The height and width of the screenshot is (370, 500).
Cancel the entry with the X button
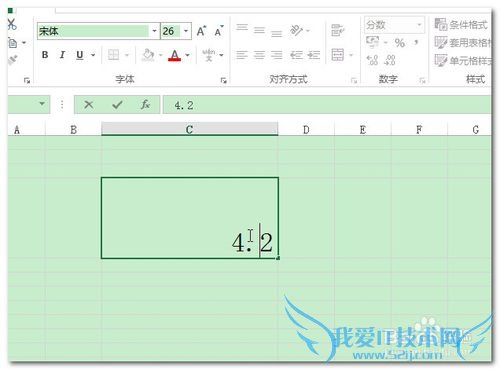pyautogui.click(x=89, y=105)
